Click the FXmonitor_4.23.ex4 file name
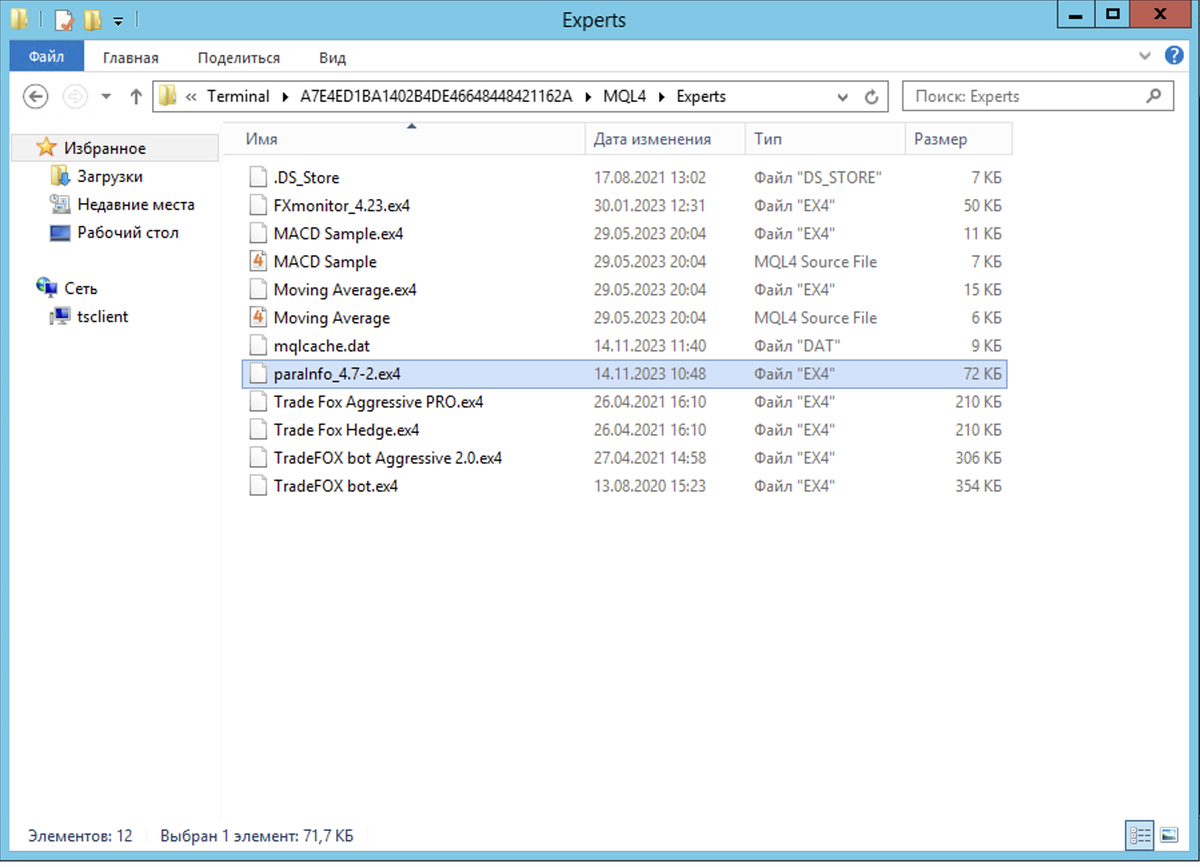The width and height of the screenshot is (1200, 867). point(342,206)
